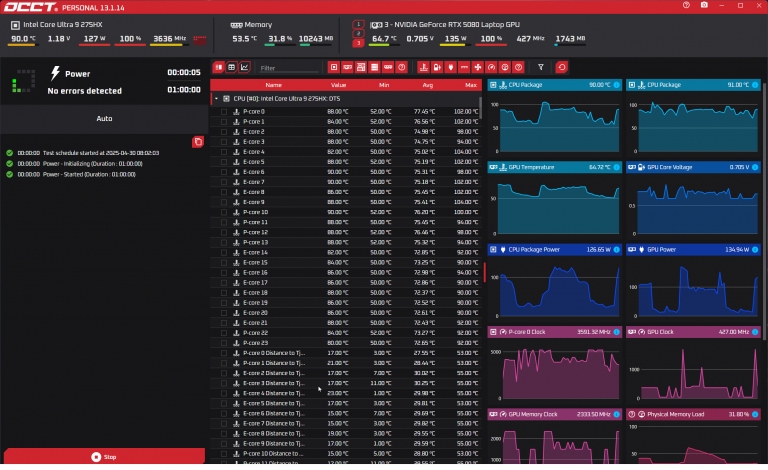Screen dimensions: 768x470
Task: Select the P-core 22 row
Action: click(345, 333)
